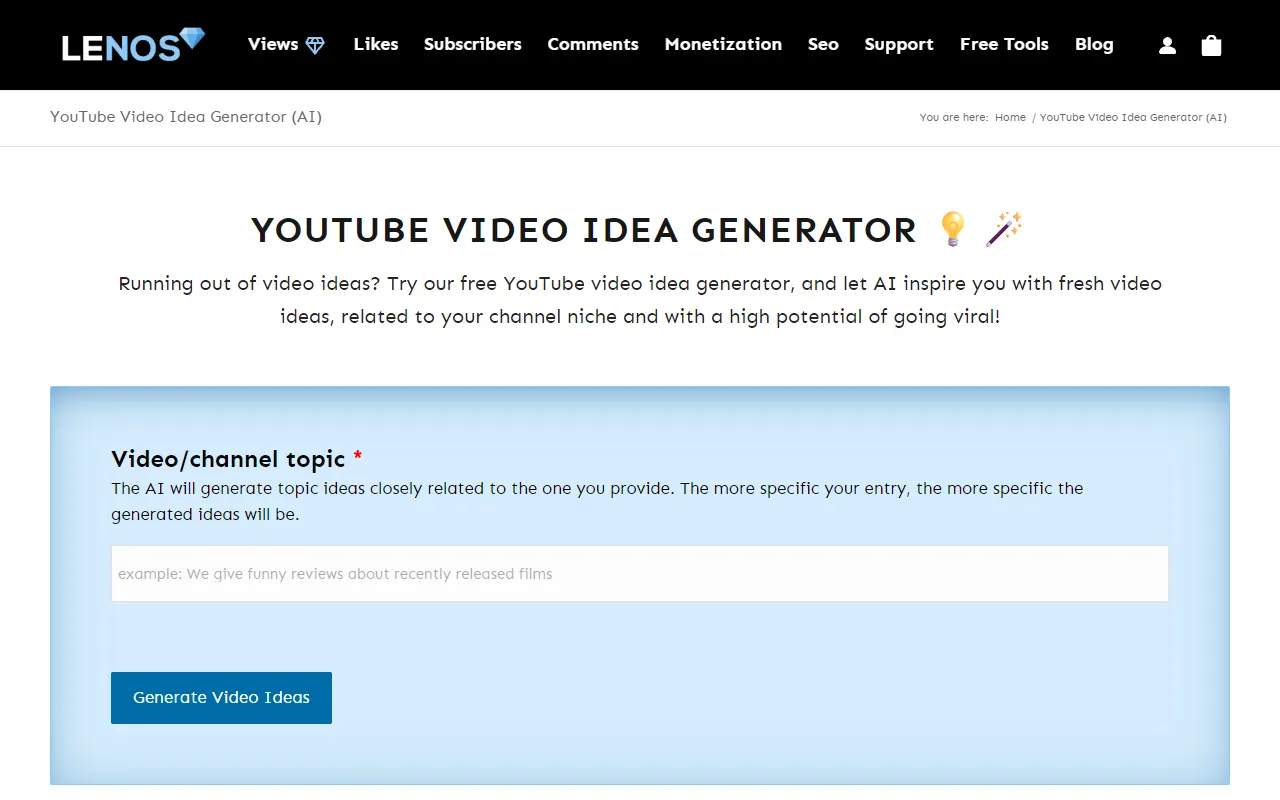Click the 'Running out of video ideas?' paragraph

tap(640, 300)
